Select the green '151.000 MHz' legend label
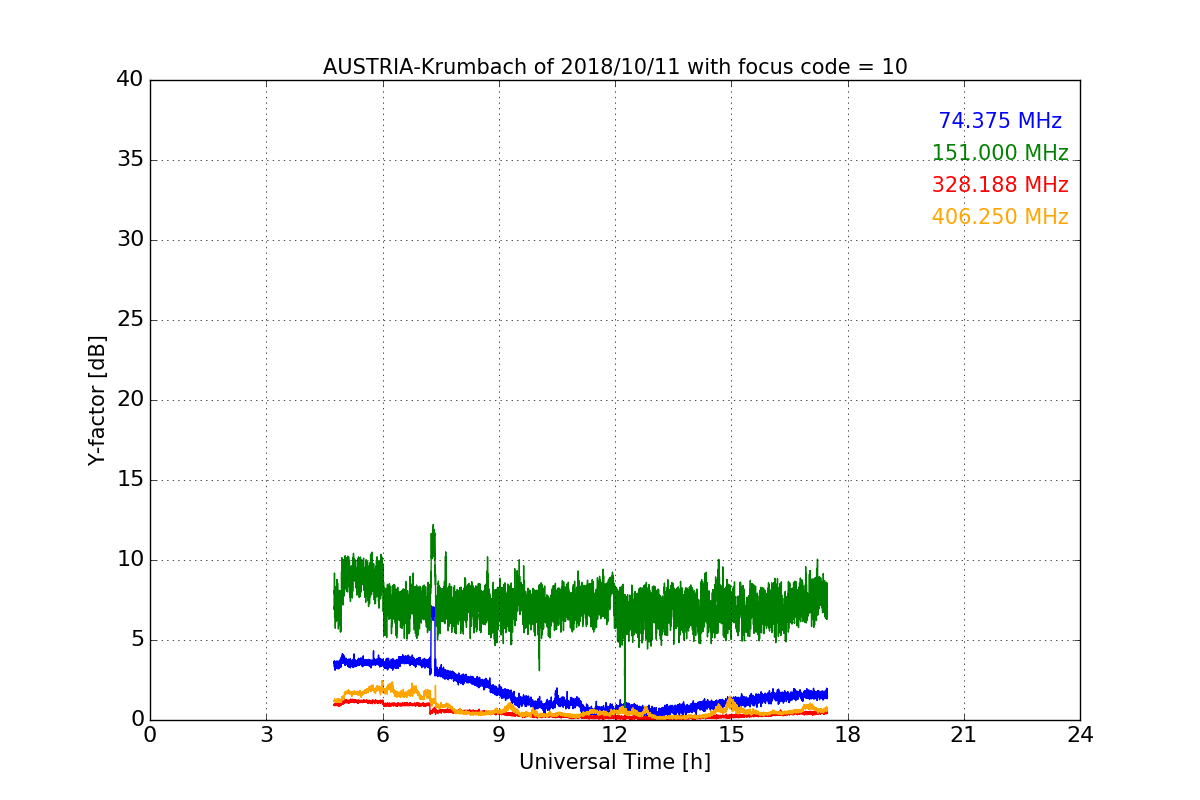Viewport: 1200px width, 800px height. coord(1000,153)
